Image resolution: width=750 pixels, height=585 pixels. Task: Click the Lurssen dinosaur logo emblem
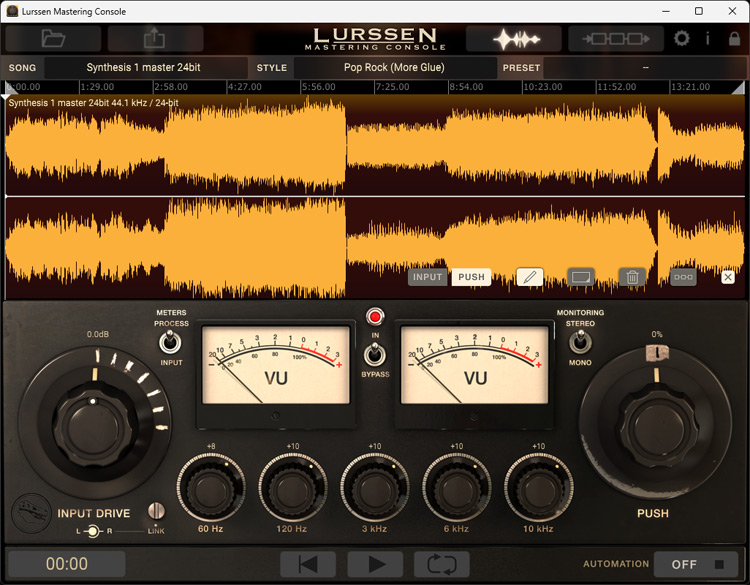click(x=32, y=513)
